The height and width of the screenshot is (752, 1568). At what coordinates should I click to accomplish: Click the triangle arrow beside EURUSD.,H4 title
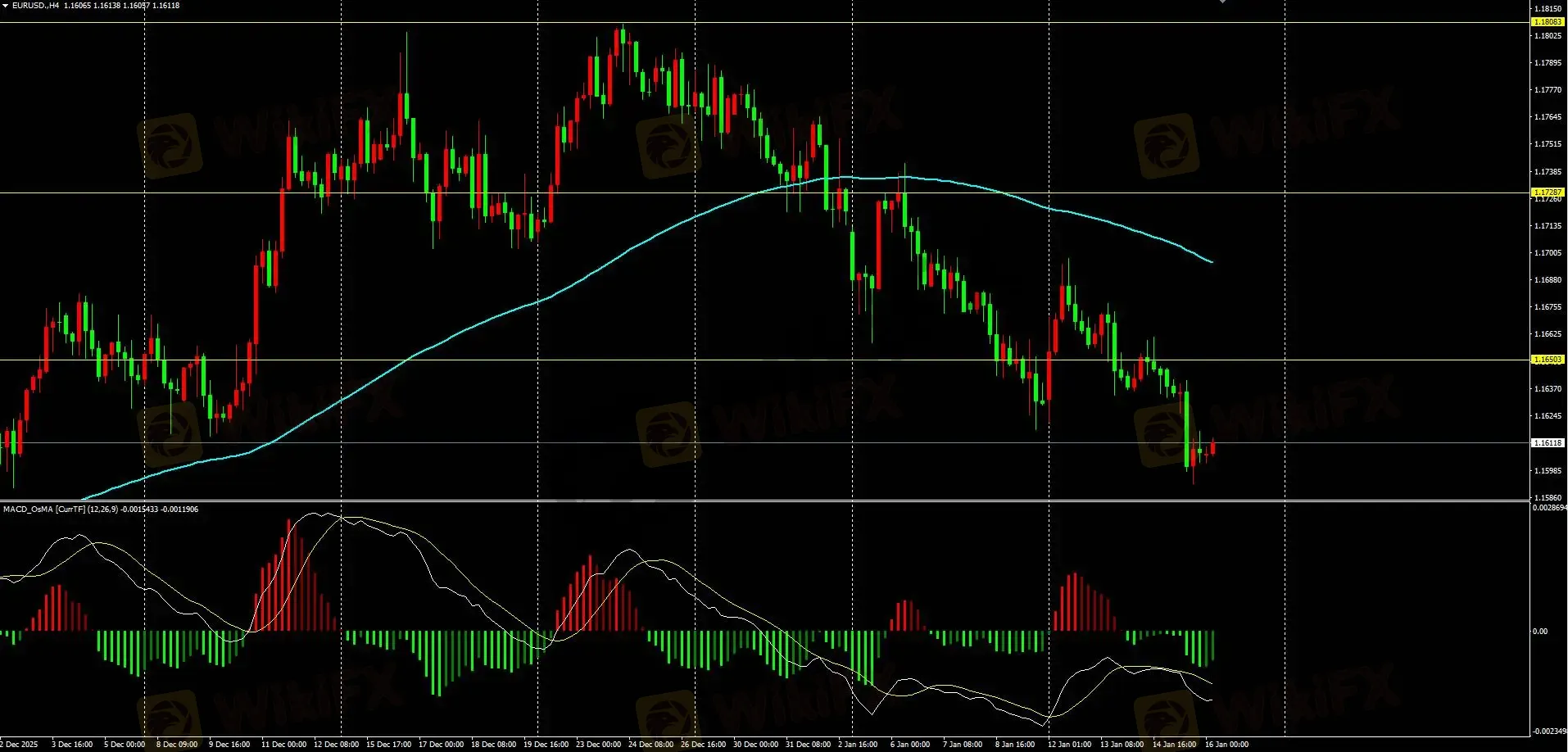point(5,6)
